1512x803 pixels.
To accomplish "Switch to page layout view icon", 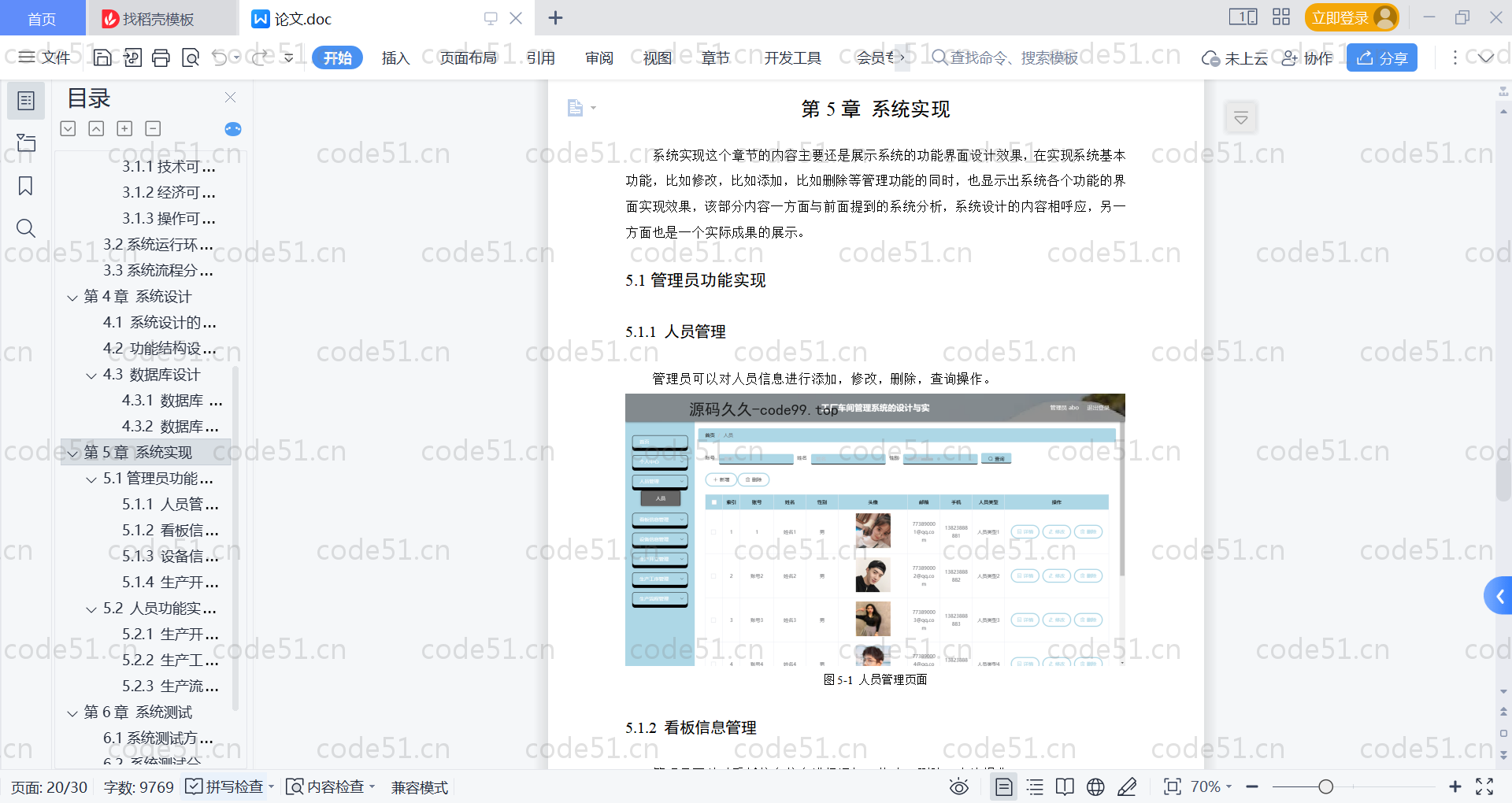I will click(x=1004, y=786).
